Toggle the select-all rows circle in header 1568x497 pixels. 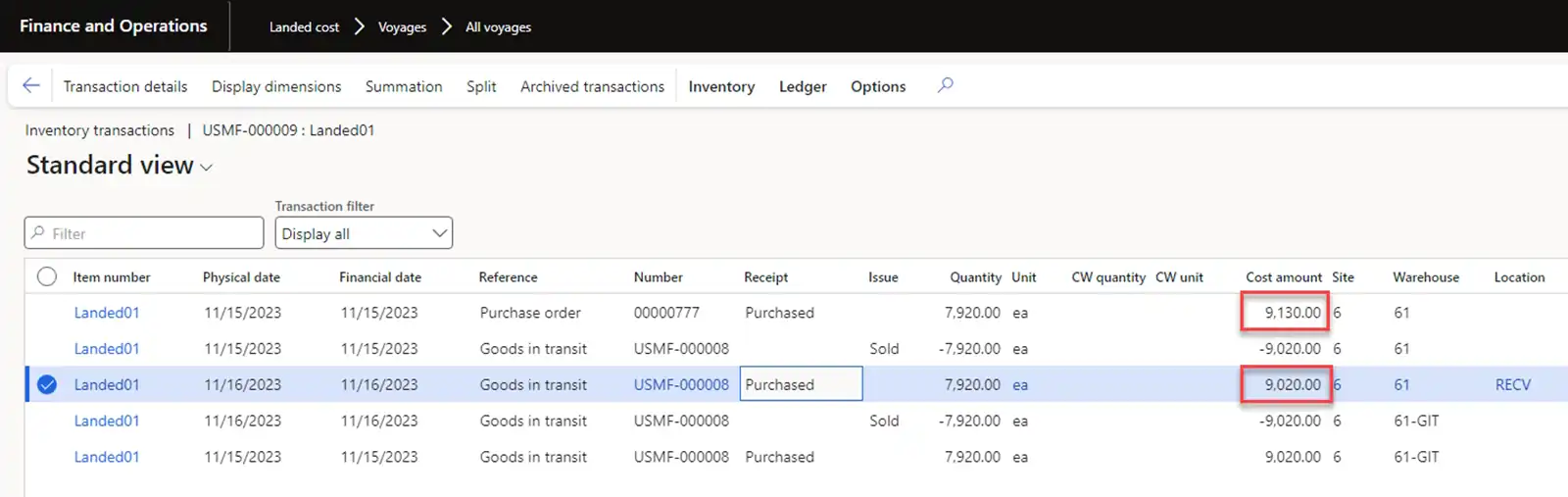[x=47, y=276]
